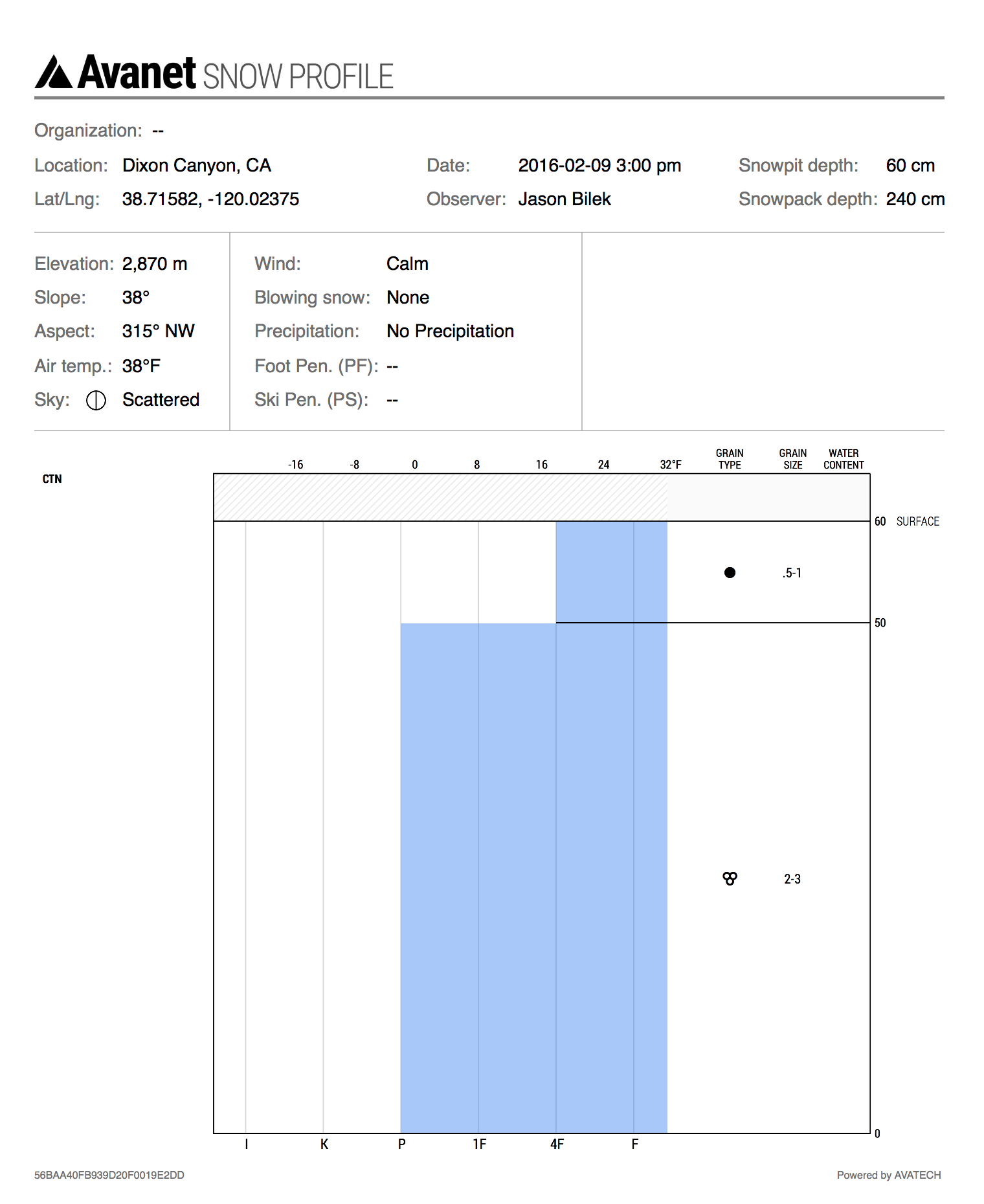Screen dimensions: 984x1204
Task: Click the GRAIN TYPE column header
Action: point(730,459)
